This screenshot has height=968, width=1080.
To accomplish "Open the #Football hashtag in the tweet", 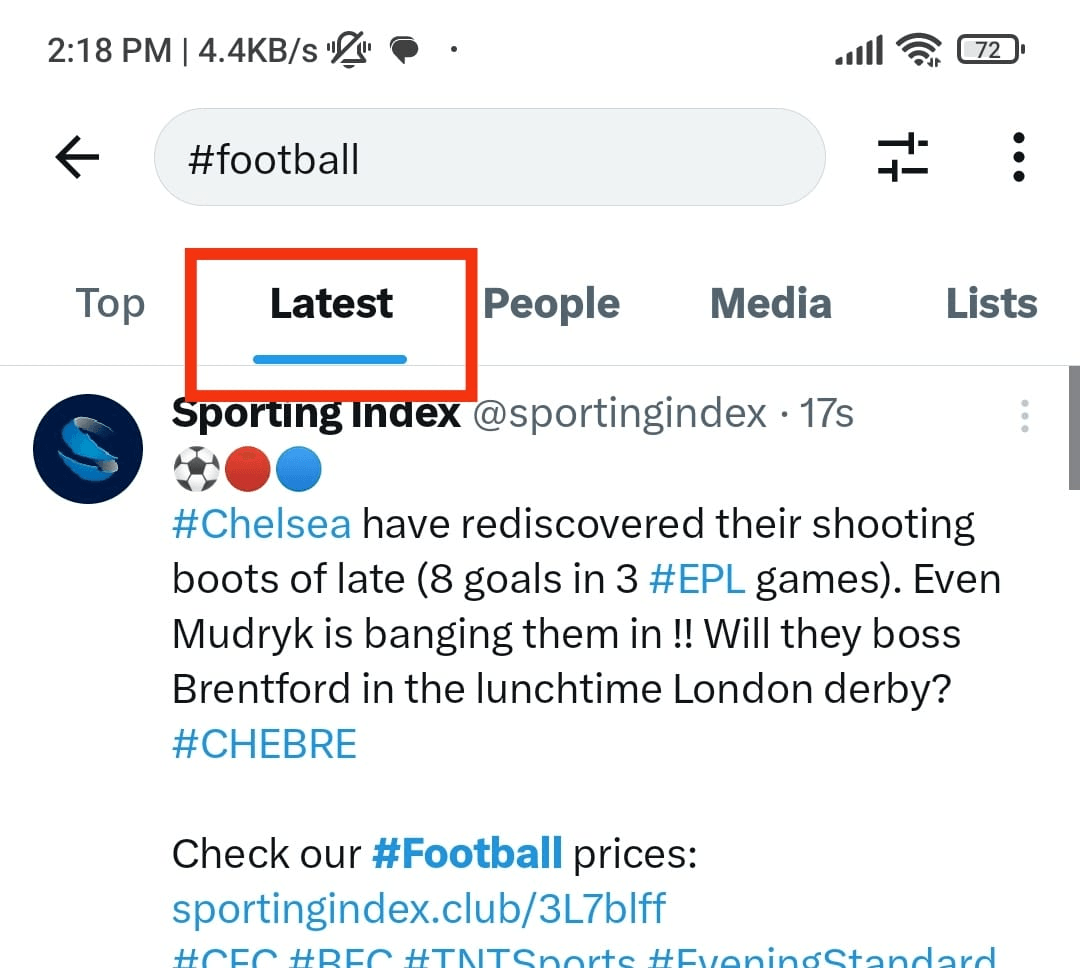I will coord(468,853).
